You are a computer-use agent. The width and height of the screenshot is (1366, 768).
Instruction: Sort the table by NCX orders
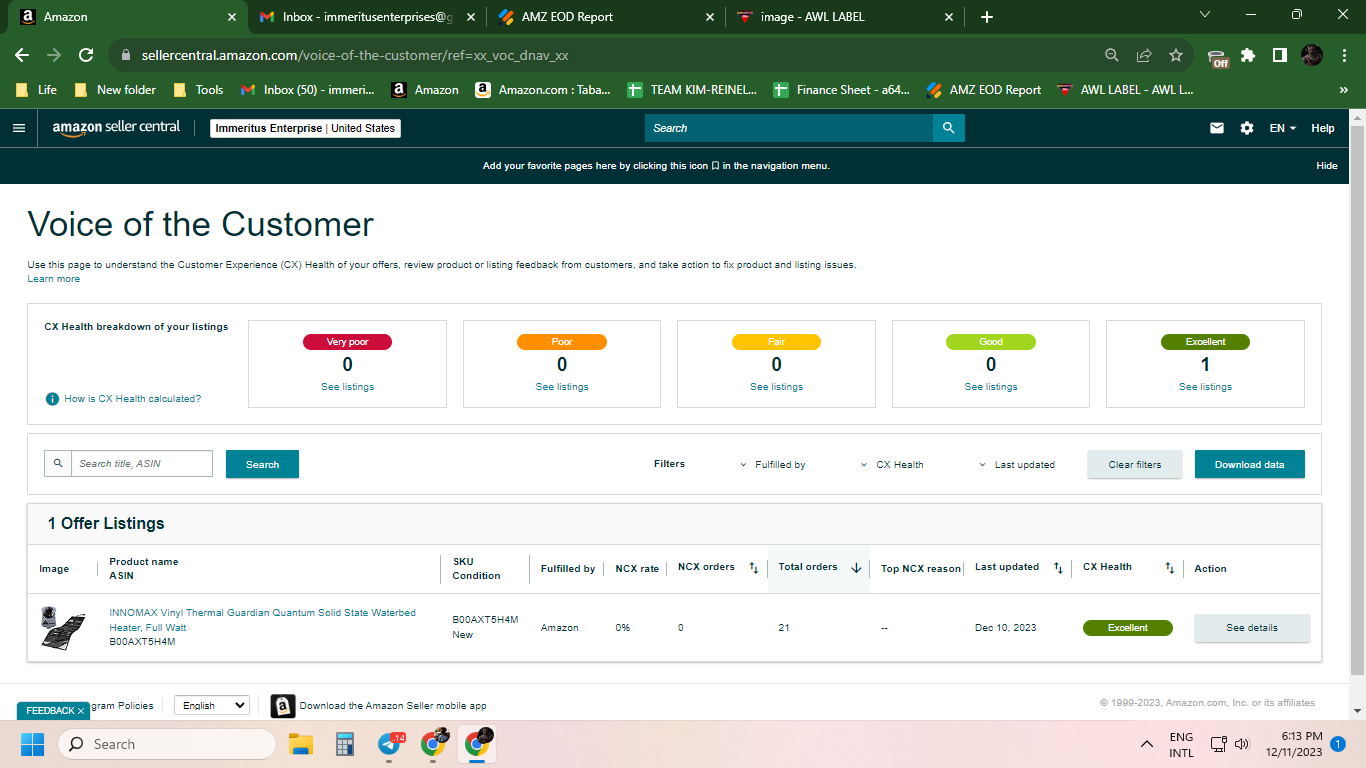coord(754,568)
